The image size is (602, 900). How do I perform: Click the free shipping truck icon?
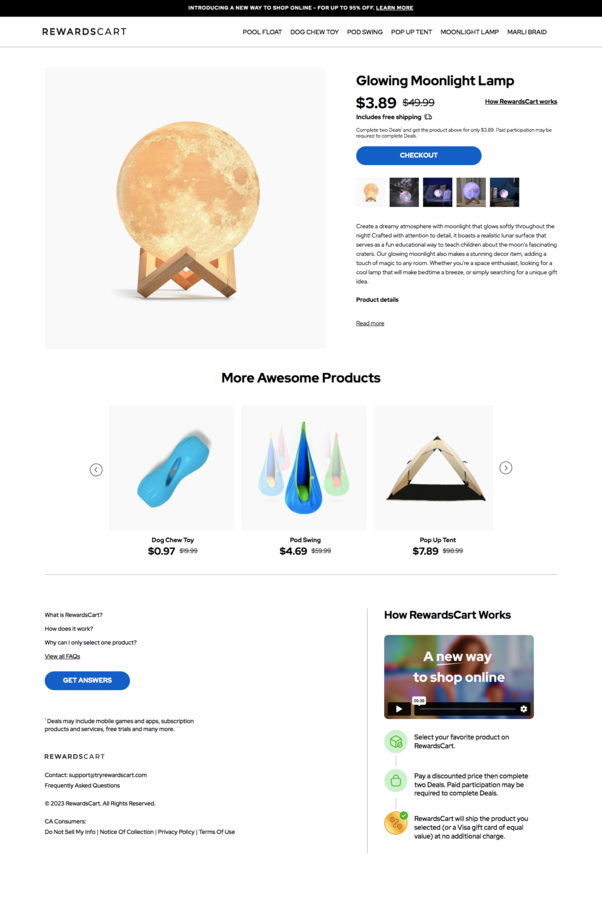(x=428, y=117)
